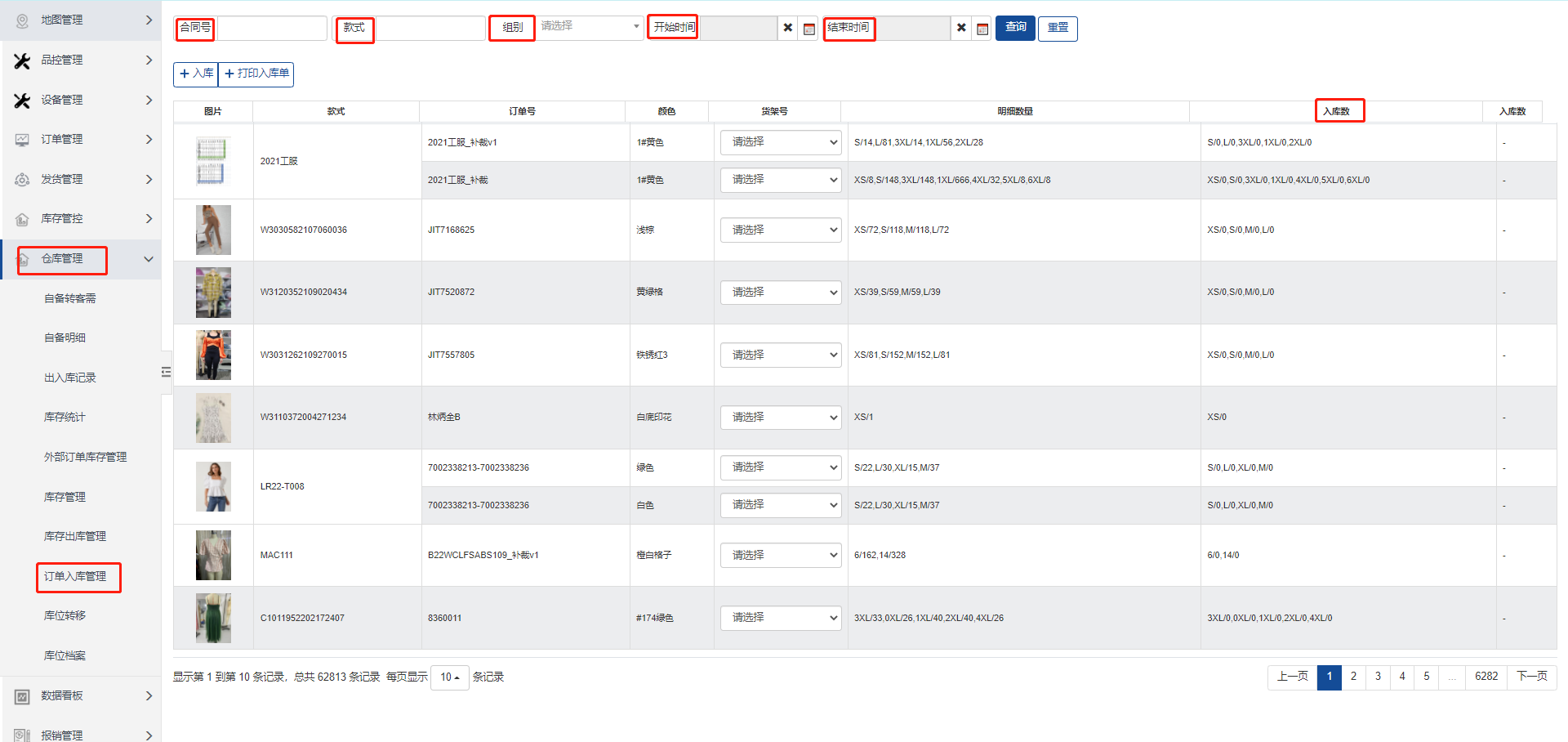Open the 组别 请选择 dropdown

[590, 27]
